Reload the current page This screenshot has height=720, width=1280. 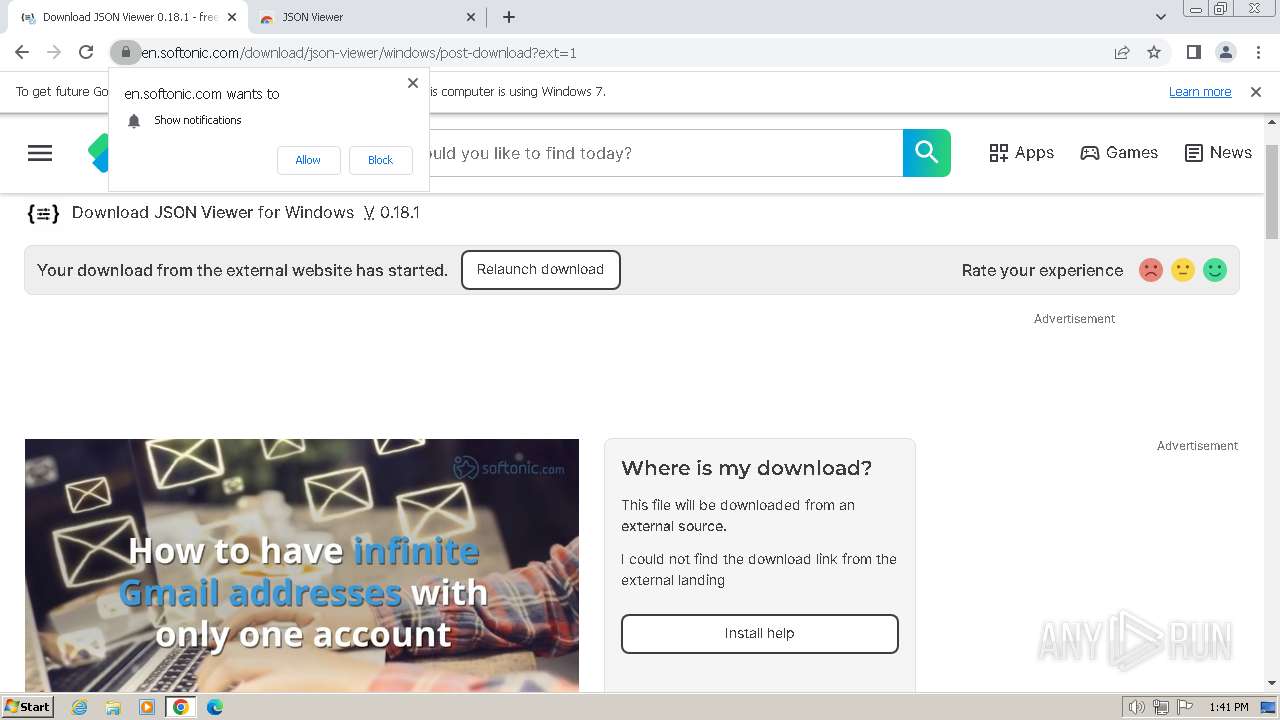pos(86,52)
